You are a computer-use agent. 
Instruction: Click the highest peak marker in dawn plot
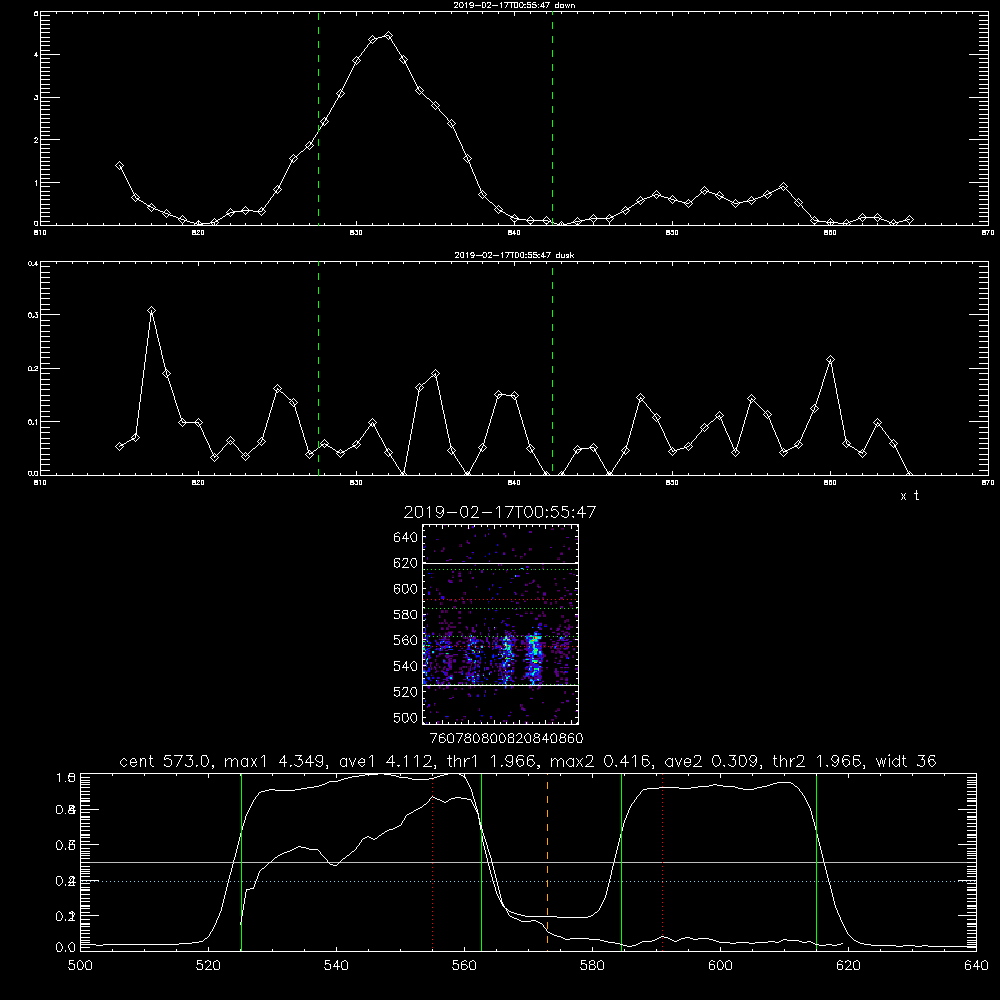click(x=388, y=36)
